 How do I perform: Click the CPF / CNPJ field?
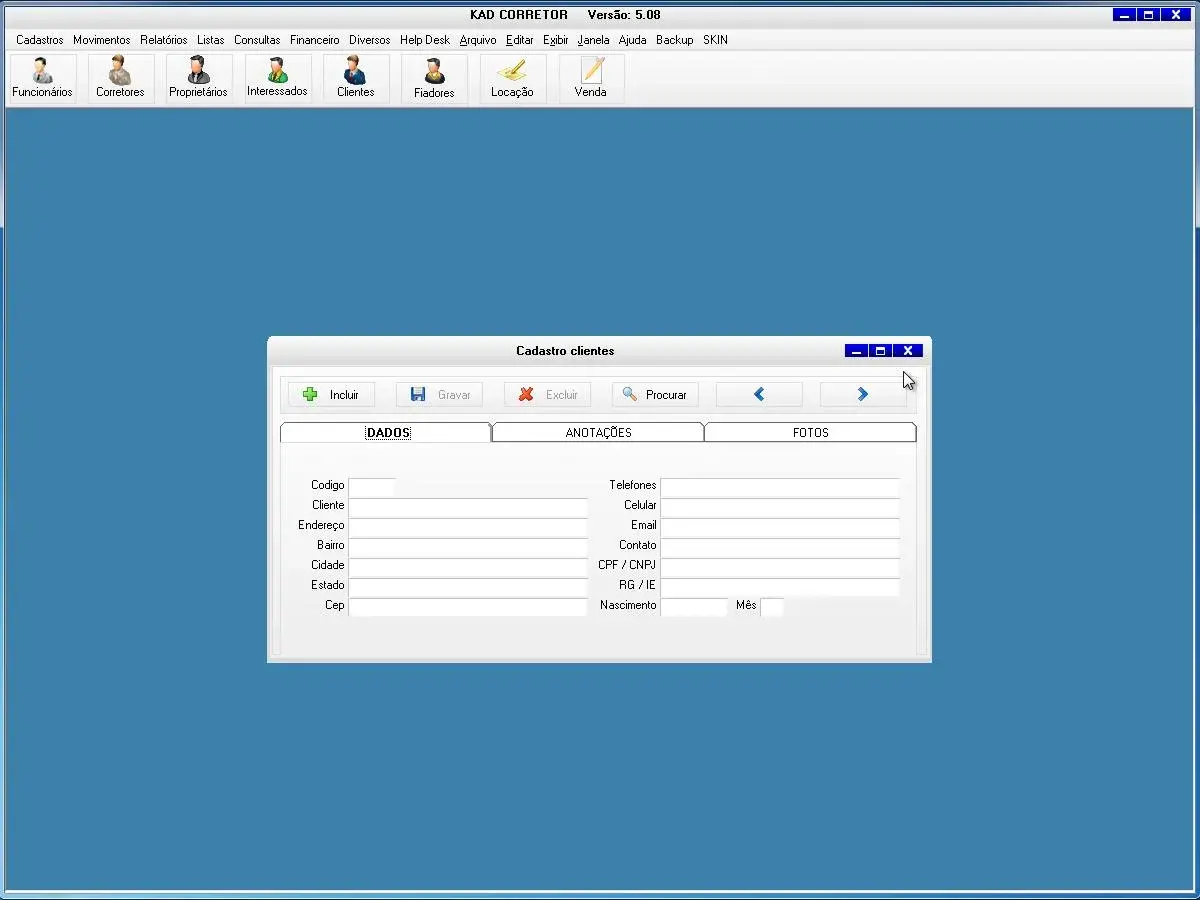(779, 566)
